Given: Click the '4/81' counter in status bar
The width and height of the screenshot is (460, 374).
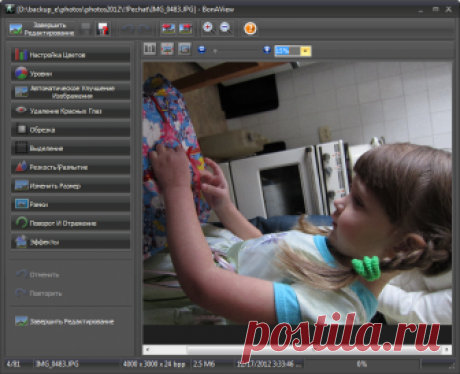Looking at the screenshot, I should click(x=13, y=364).
